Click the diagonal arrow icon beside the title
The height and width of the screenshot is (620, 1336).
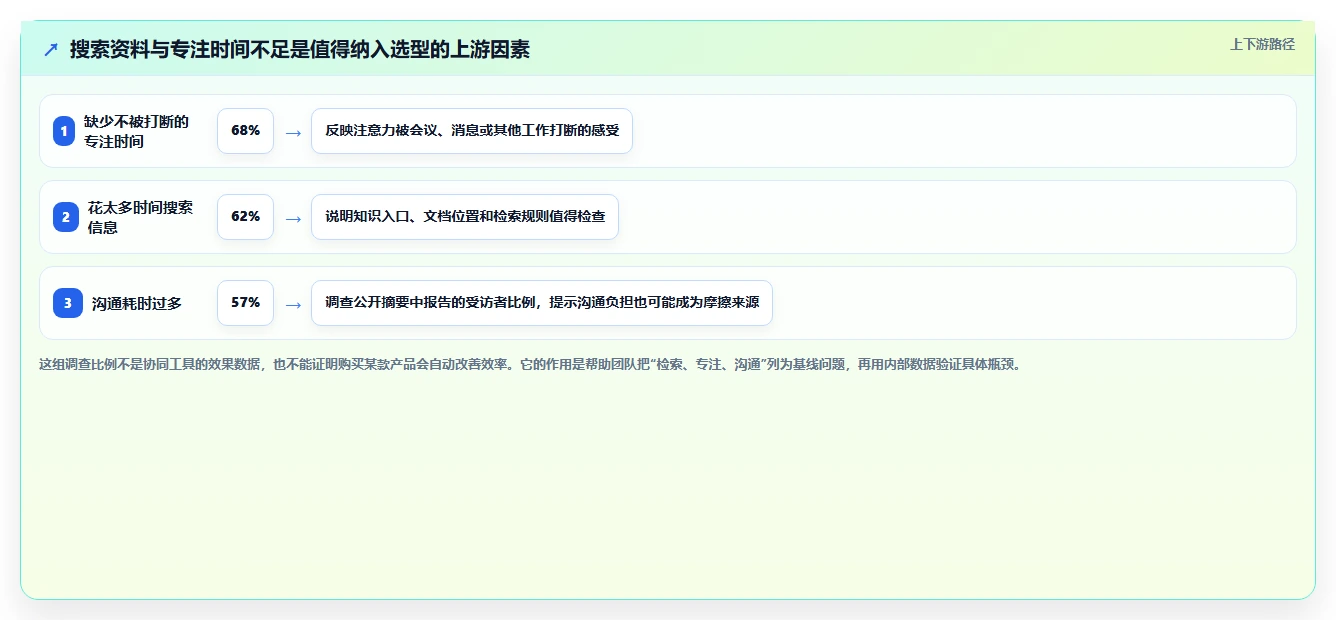tap(51, 49)
